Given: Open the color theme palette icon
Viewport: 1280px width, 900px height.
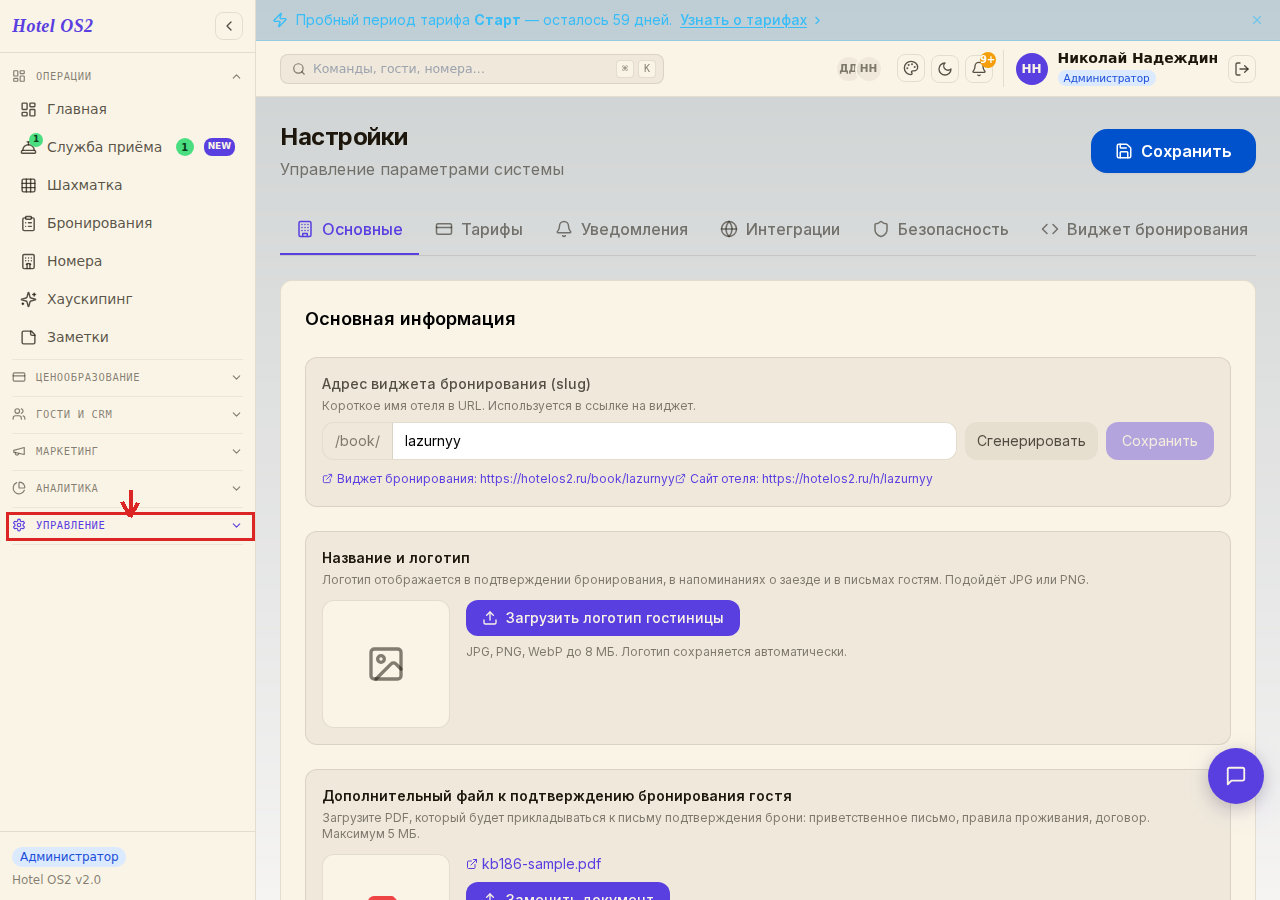Looking at the screenshot, I should (x=911, y=68).
